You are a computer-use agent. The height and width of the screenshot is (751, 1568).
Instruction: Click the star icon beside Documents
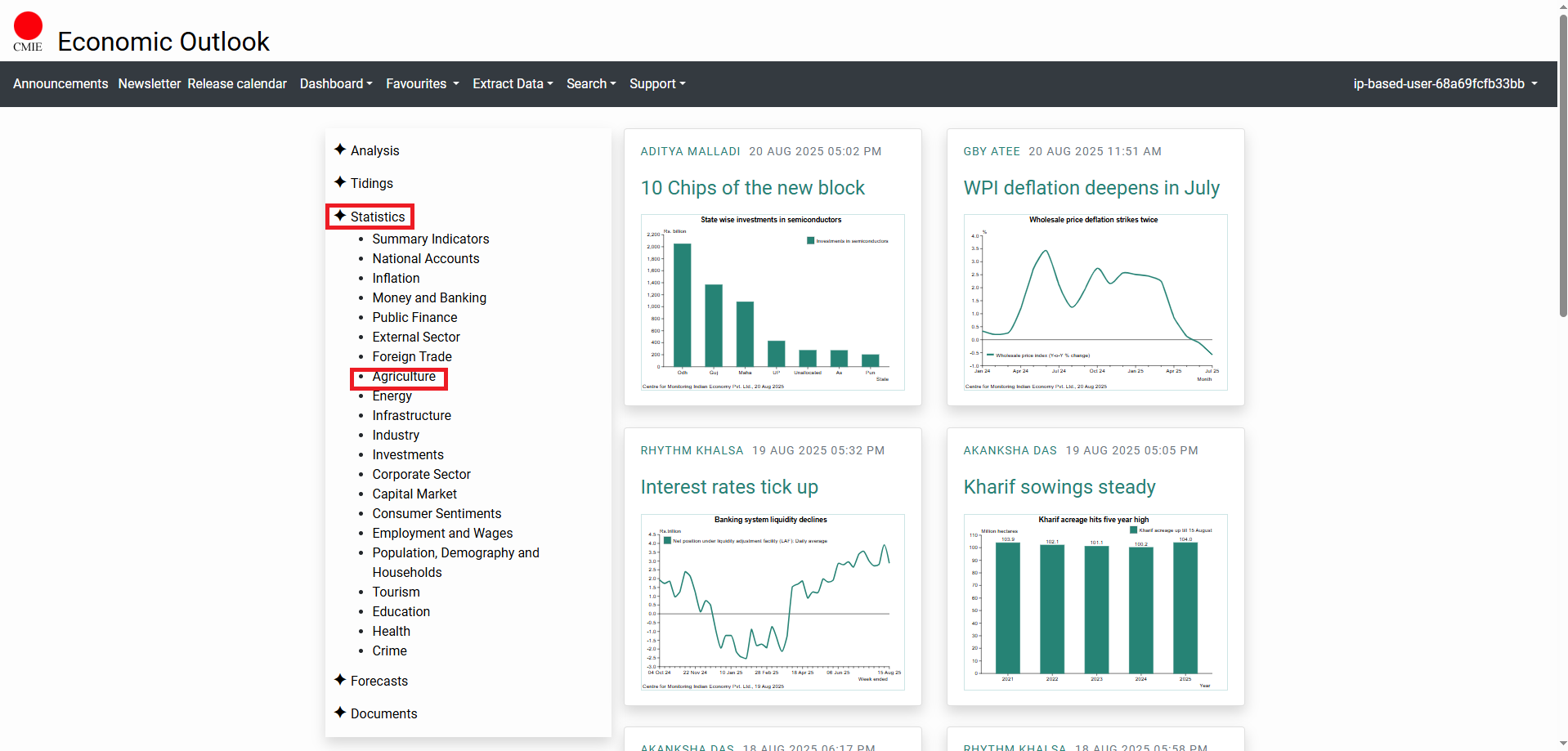(340, 713)
